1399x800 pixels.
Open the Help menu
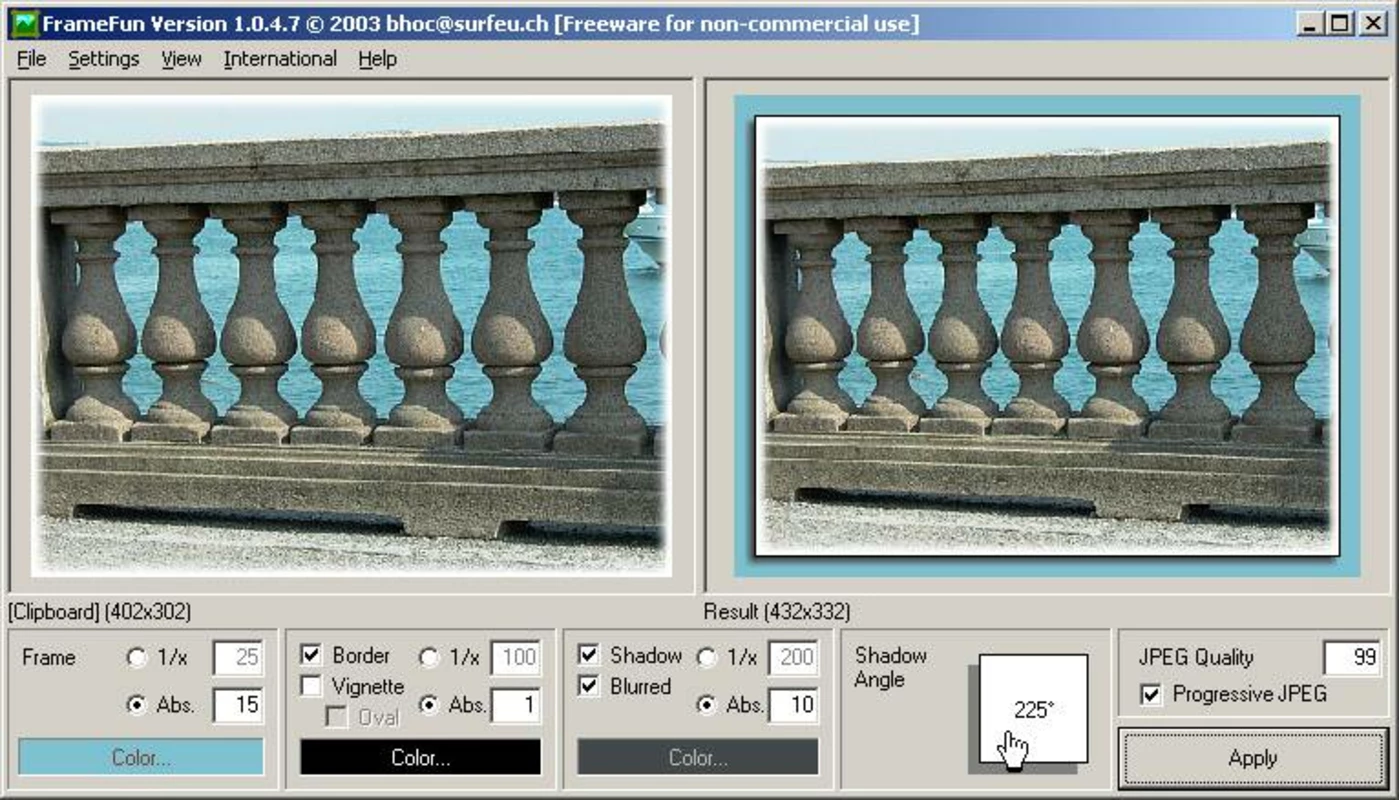click(x=377, y=59)
